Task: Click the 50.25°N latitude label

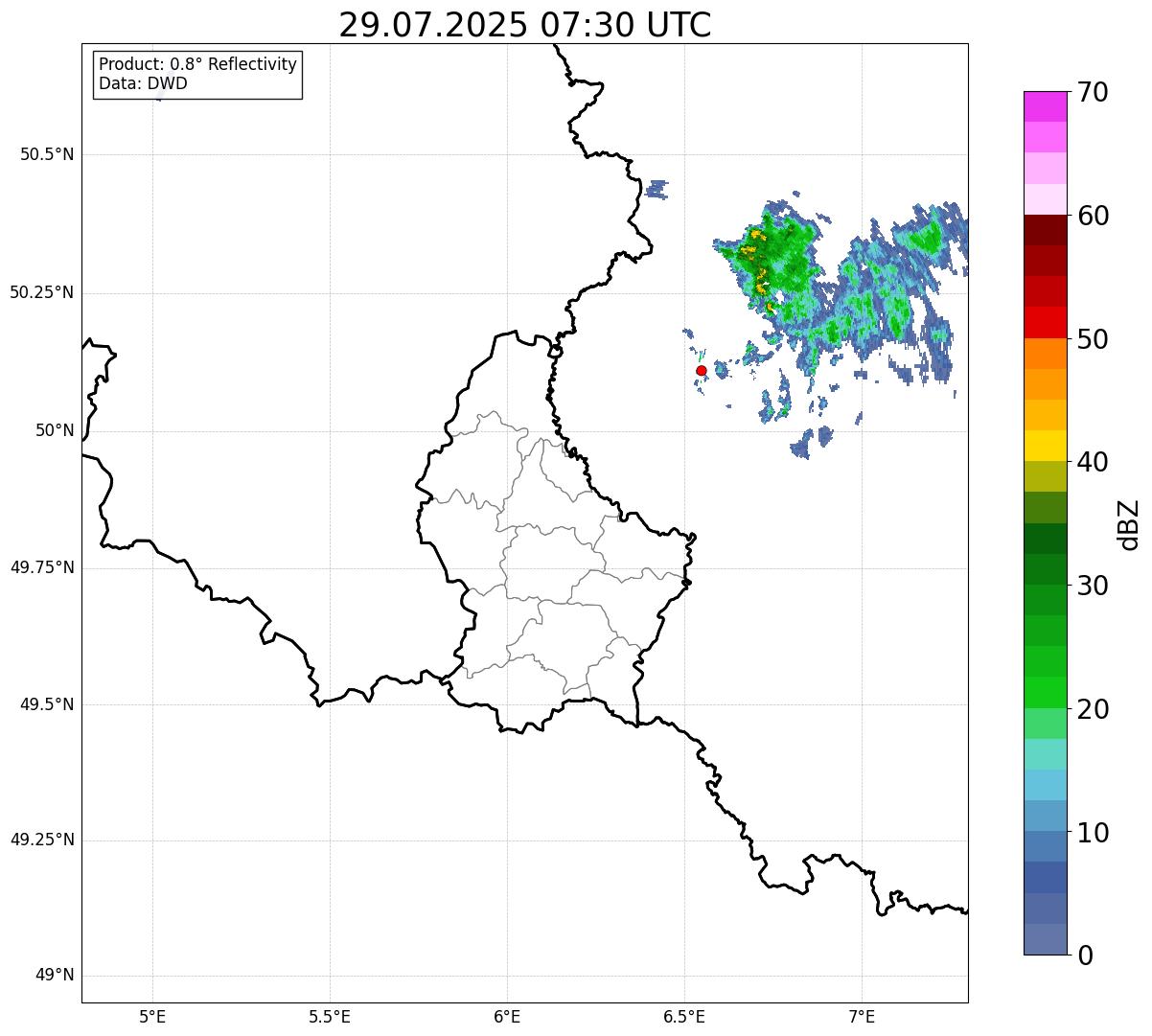Action: (x=41, y=292)
